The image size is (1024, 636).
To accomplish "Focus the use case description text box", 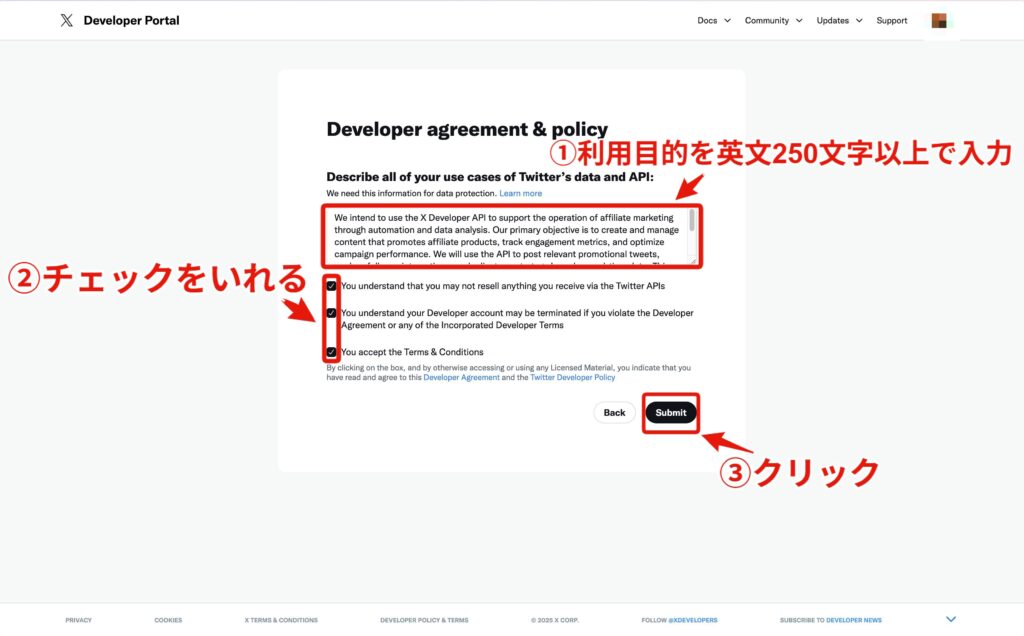I will click(505, 236).
